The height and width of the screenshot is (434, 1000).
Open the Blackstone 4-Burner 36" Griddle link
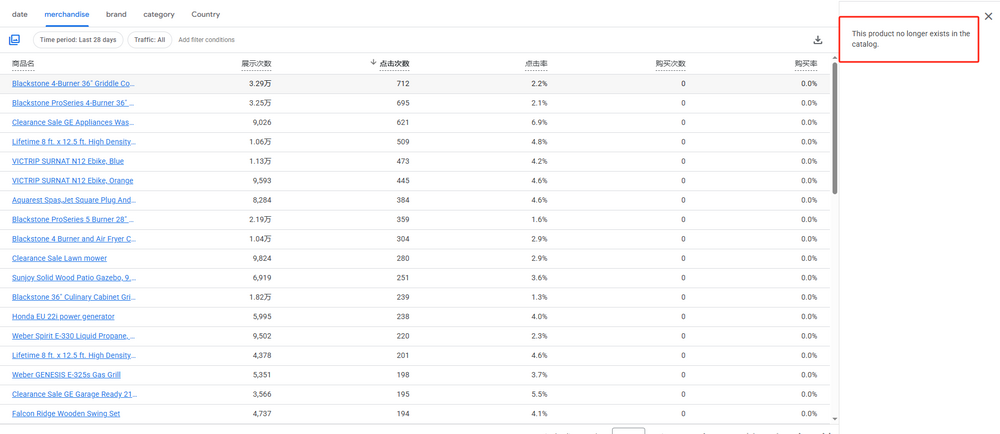(73, 84)
